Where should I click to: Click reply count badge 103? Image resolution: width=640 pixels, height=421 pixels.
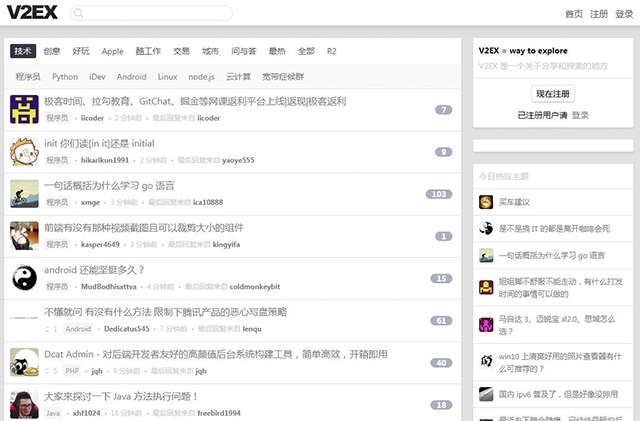(x=438, y=194)
